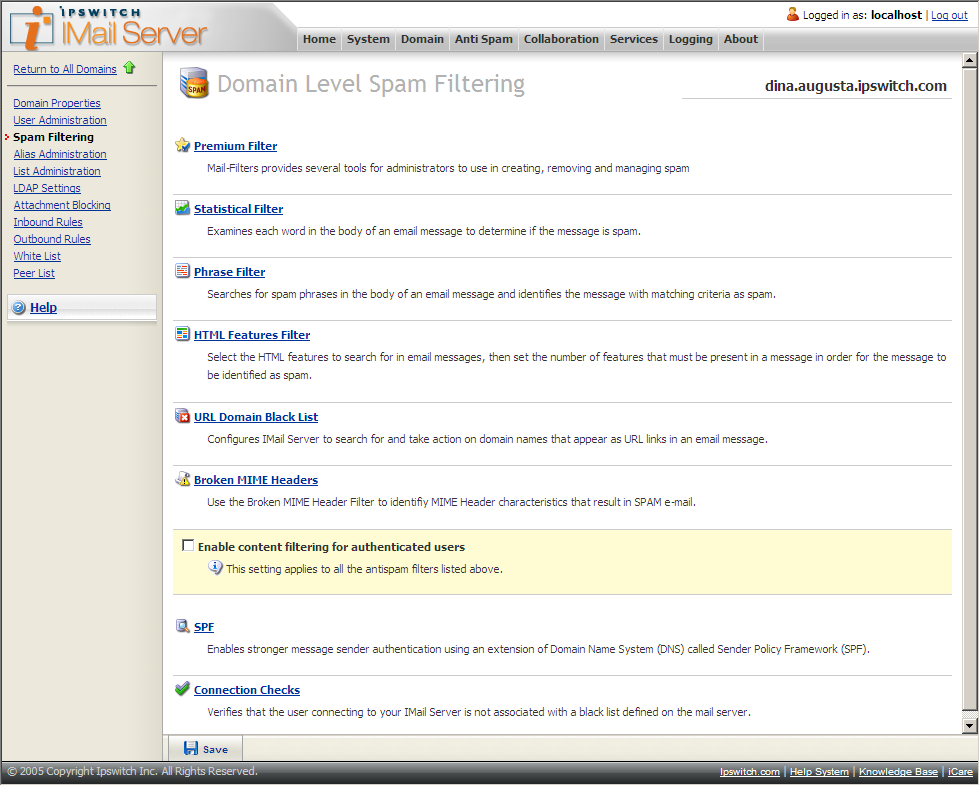Screen dimensions: 980x786
Task: Click the Phrase Filter icon
Action: tap(183, 271)
